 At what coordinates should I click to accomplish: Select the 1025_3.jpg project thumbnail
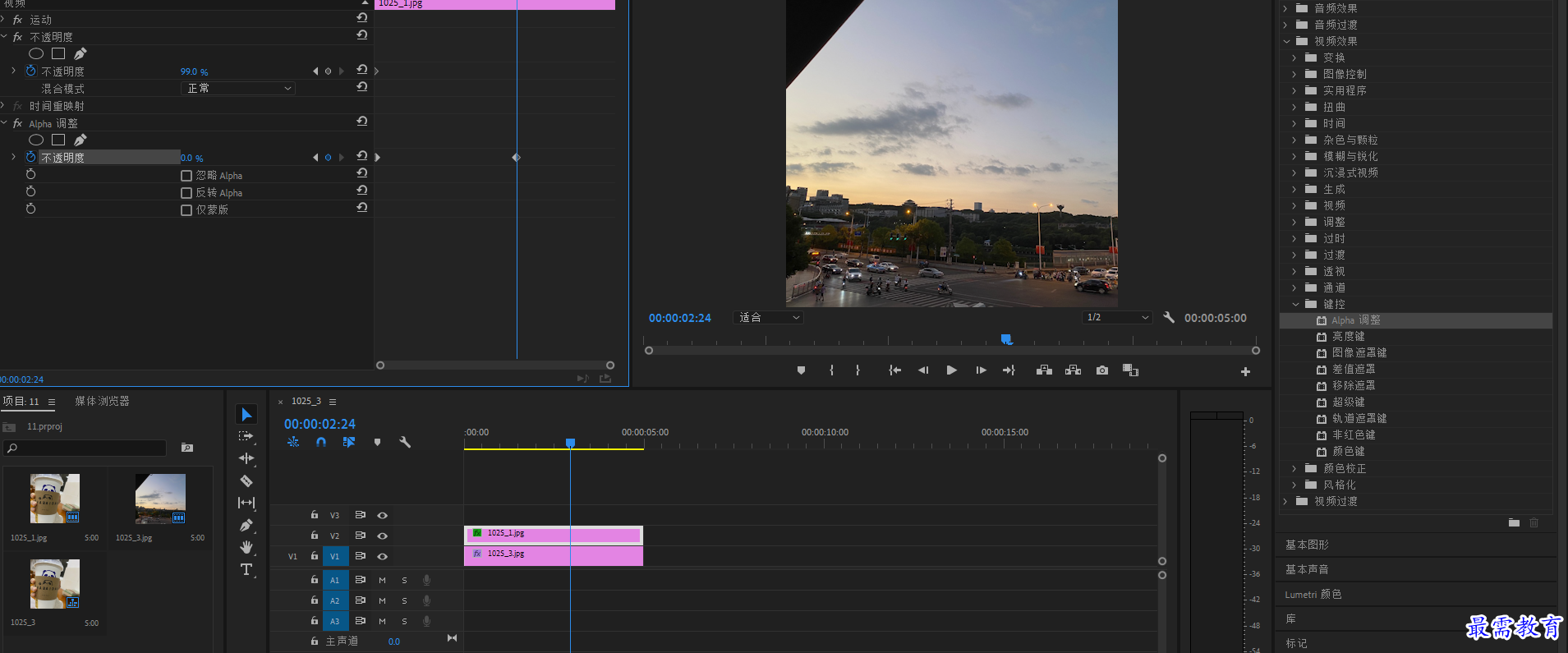(160, 499)
